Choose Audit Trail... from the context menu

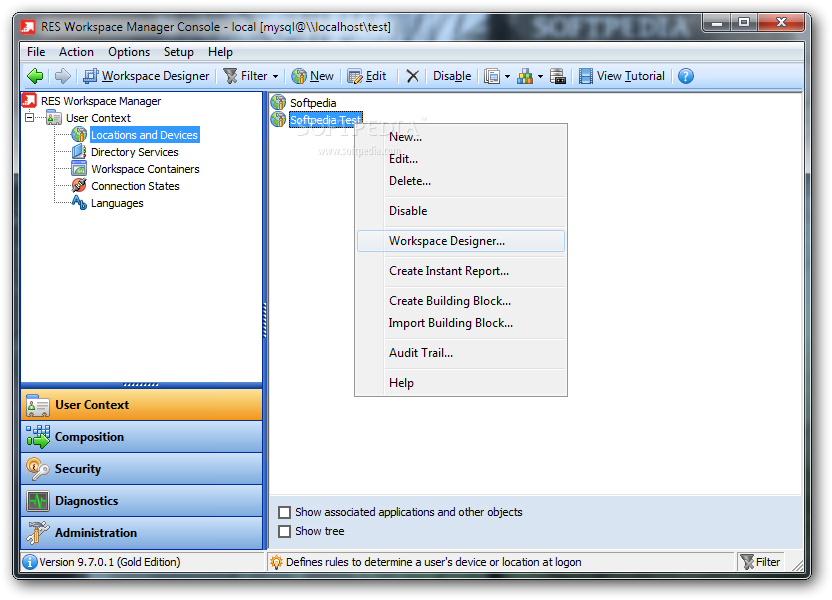click(x=461, y=353)
